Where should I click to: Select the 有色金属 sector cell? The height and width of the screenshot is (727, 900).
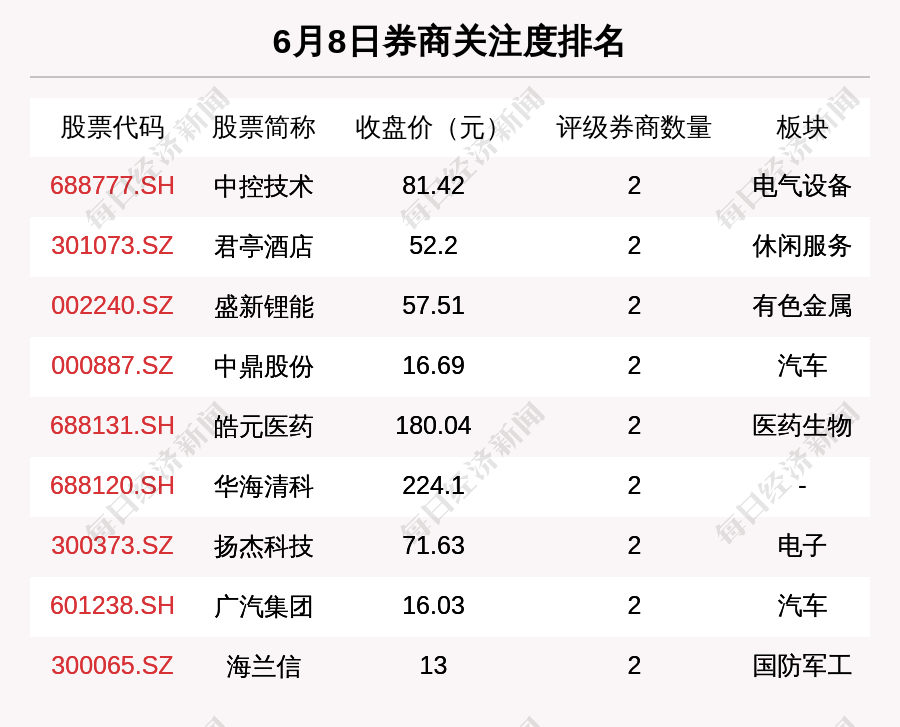point(802,306)
